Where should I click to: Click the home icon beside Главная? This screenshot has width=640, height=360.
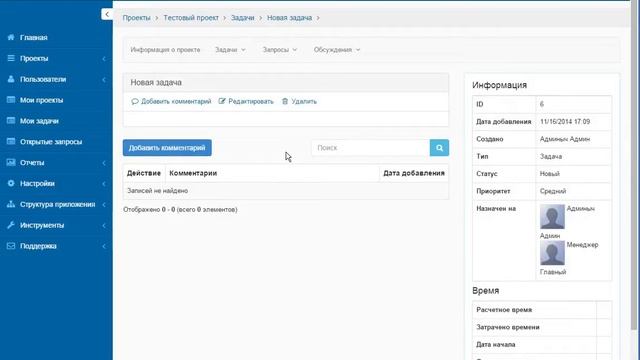click(11, 37)
